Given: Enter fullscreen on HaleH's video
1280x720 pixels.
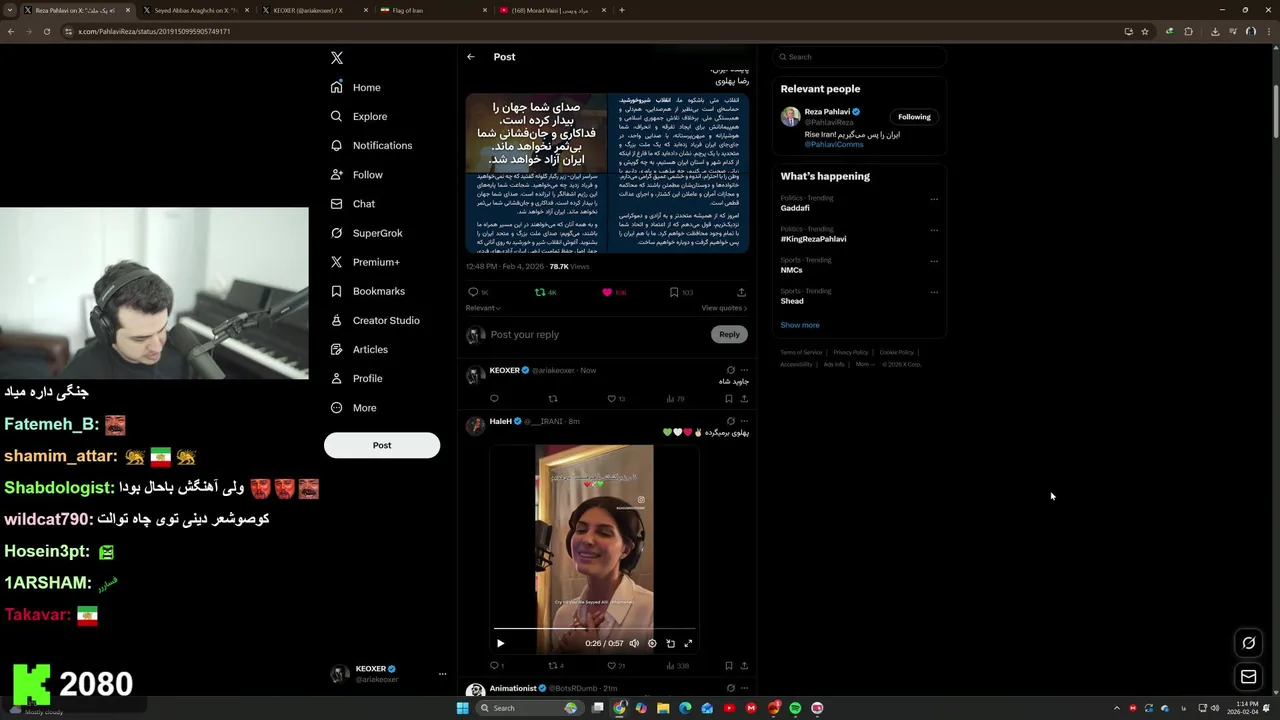Looking at the screenshot, I should tap(688, 643).
